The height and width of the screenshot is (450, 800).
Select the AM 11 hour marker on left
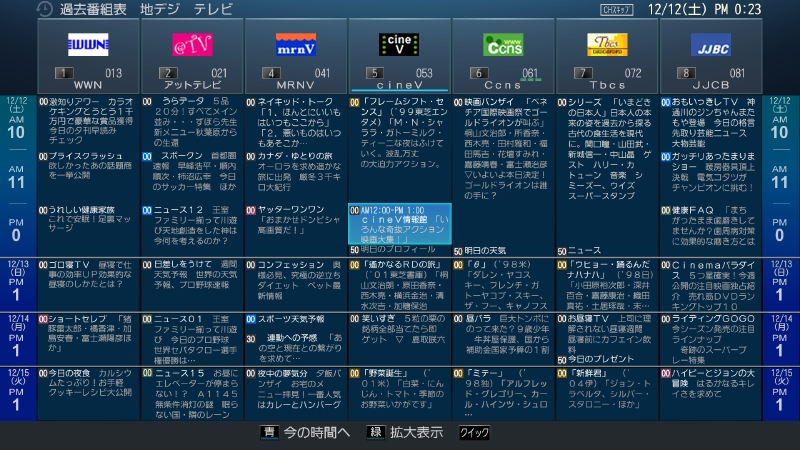tap(16, 177)
